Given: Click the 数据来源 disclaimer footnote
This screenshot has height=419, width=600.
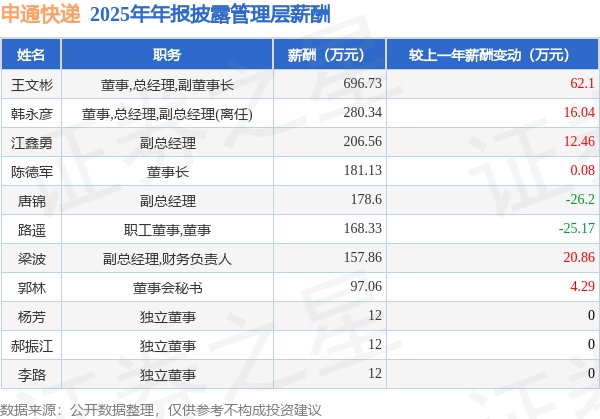Looking at the screenshot, I should [161, 410].
